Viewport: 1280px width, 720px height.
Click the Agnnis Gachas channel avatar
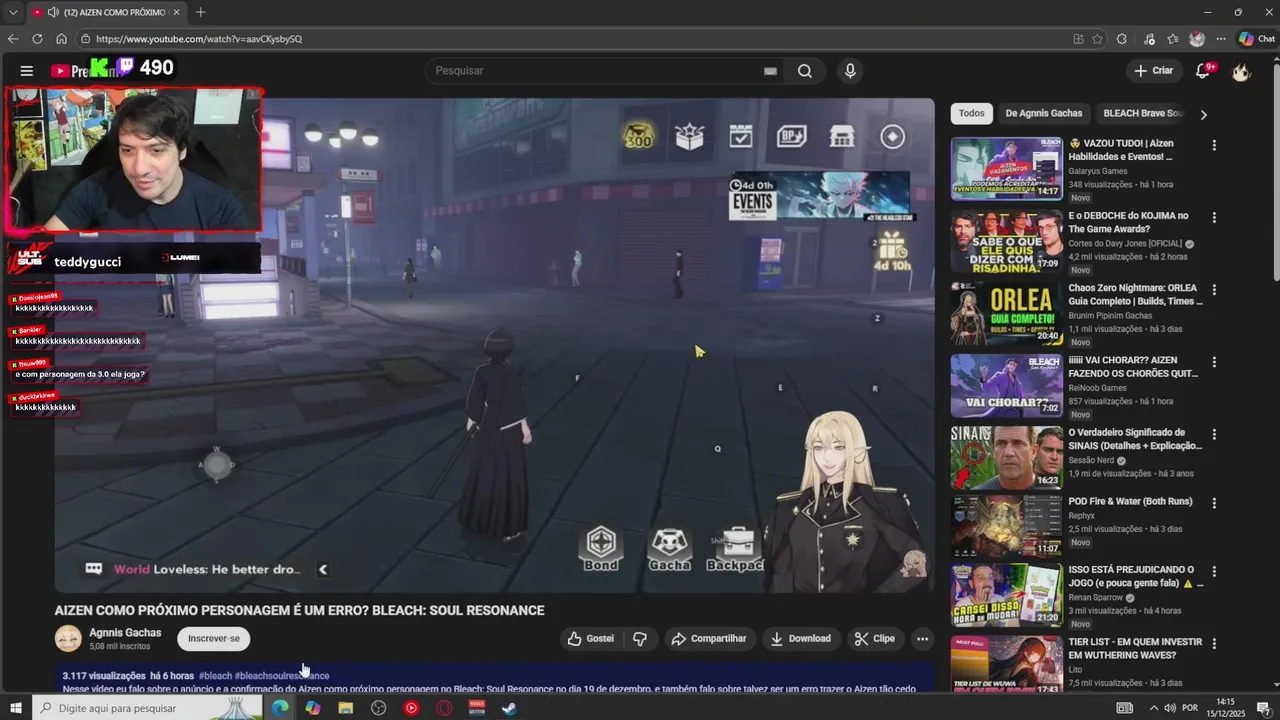[x=68, y=638]
